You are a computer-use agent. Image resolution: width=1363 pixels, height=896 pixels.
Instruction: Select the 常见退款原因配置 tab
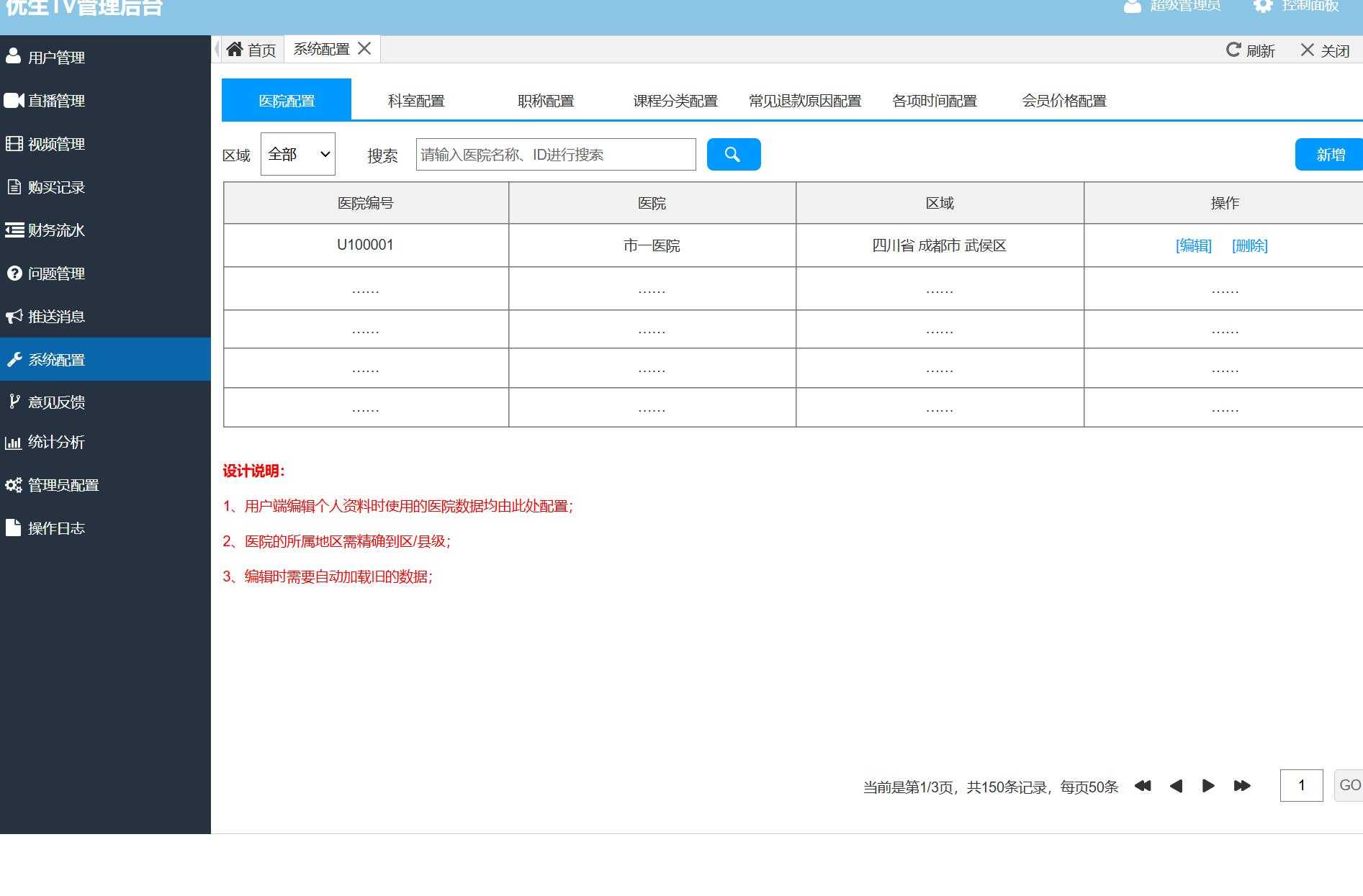(x=805, y=101)
